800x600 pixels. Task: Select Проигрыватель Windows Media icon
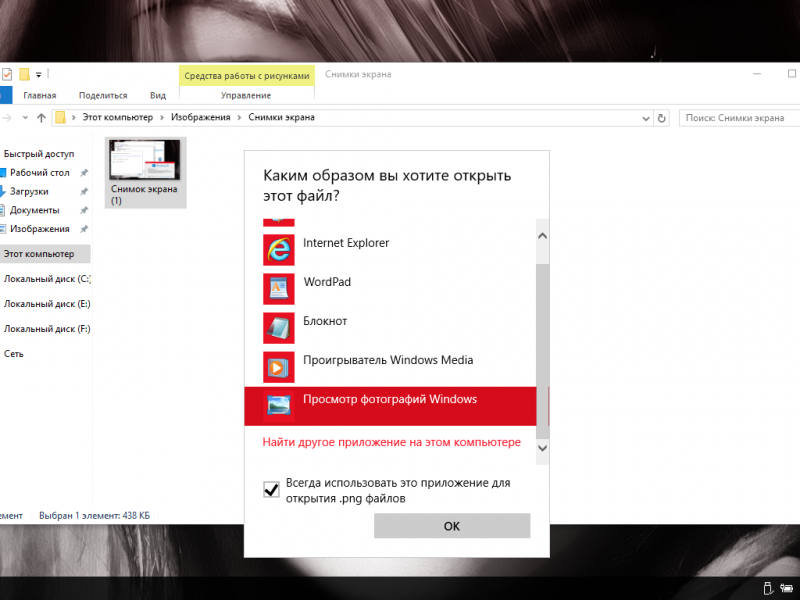[x=279, y=367]
